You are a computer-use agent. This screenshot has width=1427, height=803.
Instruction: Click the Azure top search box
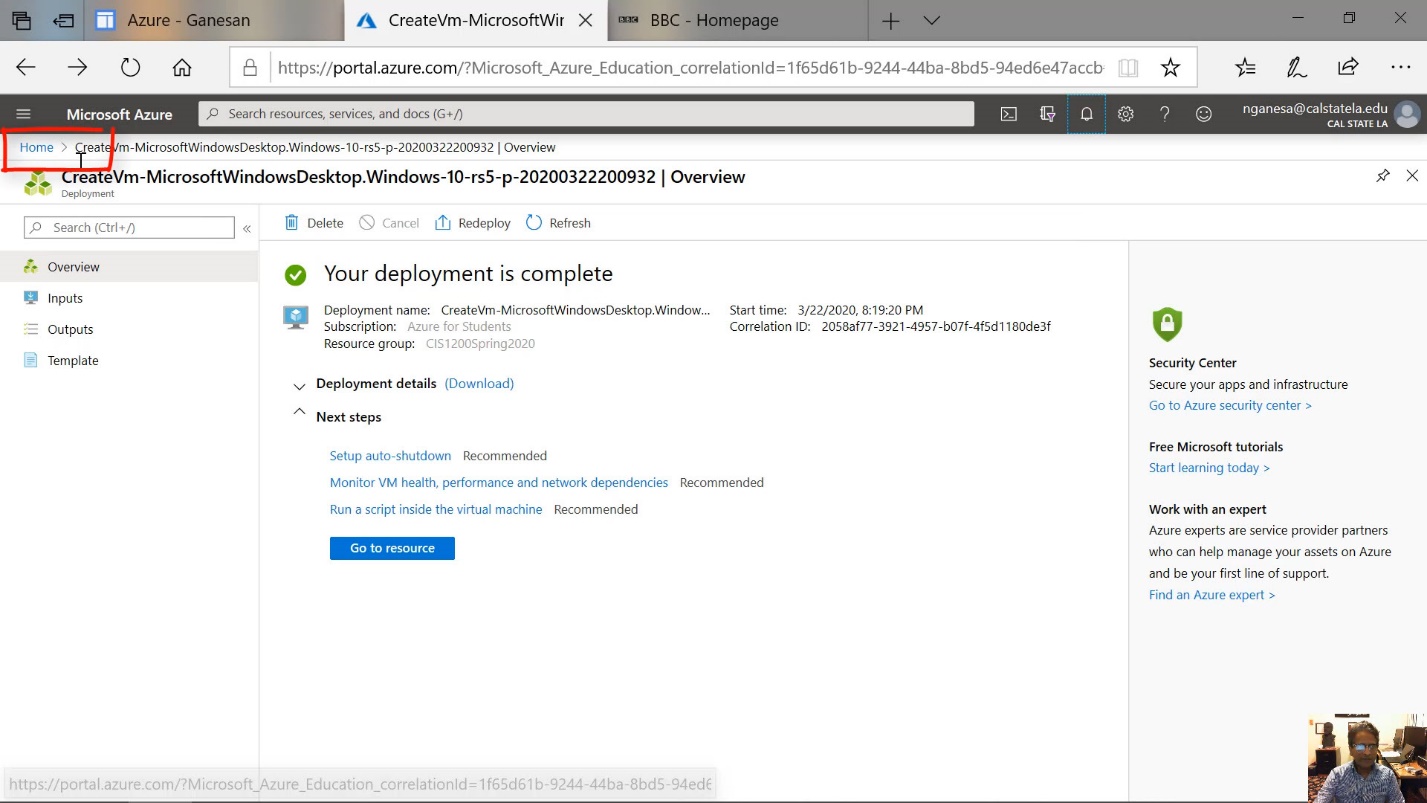[x=586, y=114]
